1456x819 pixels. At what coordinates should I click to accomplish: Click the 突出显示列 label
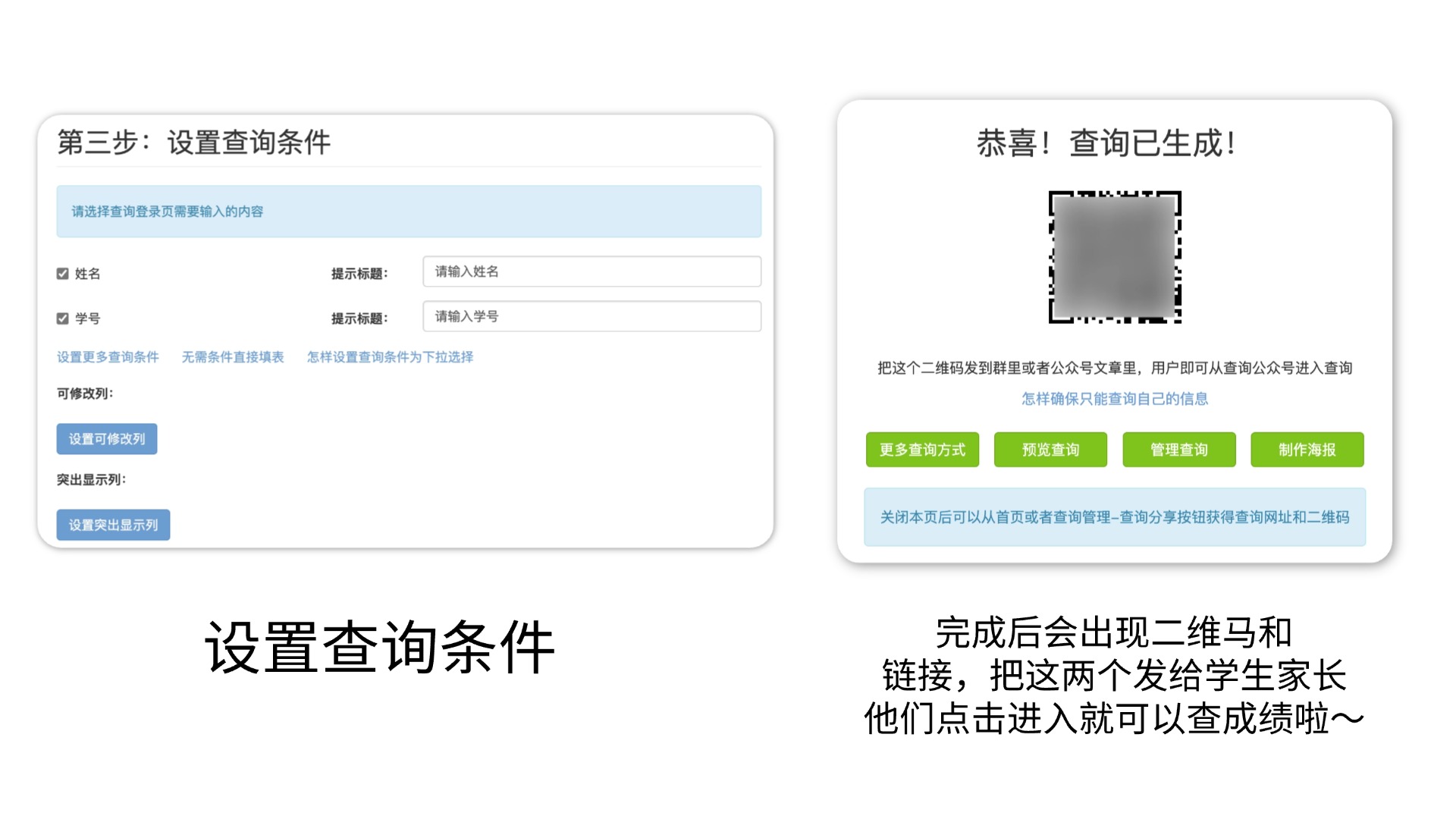(x=91, y=480)
